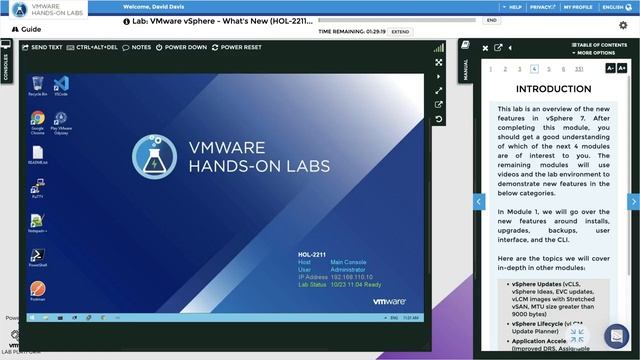Viewport: 640px width, 360px height.
Task: Open the Play VMware Odyssey shortcut
Action: click(61, 122)
